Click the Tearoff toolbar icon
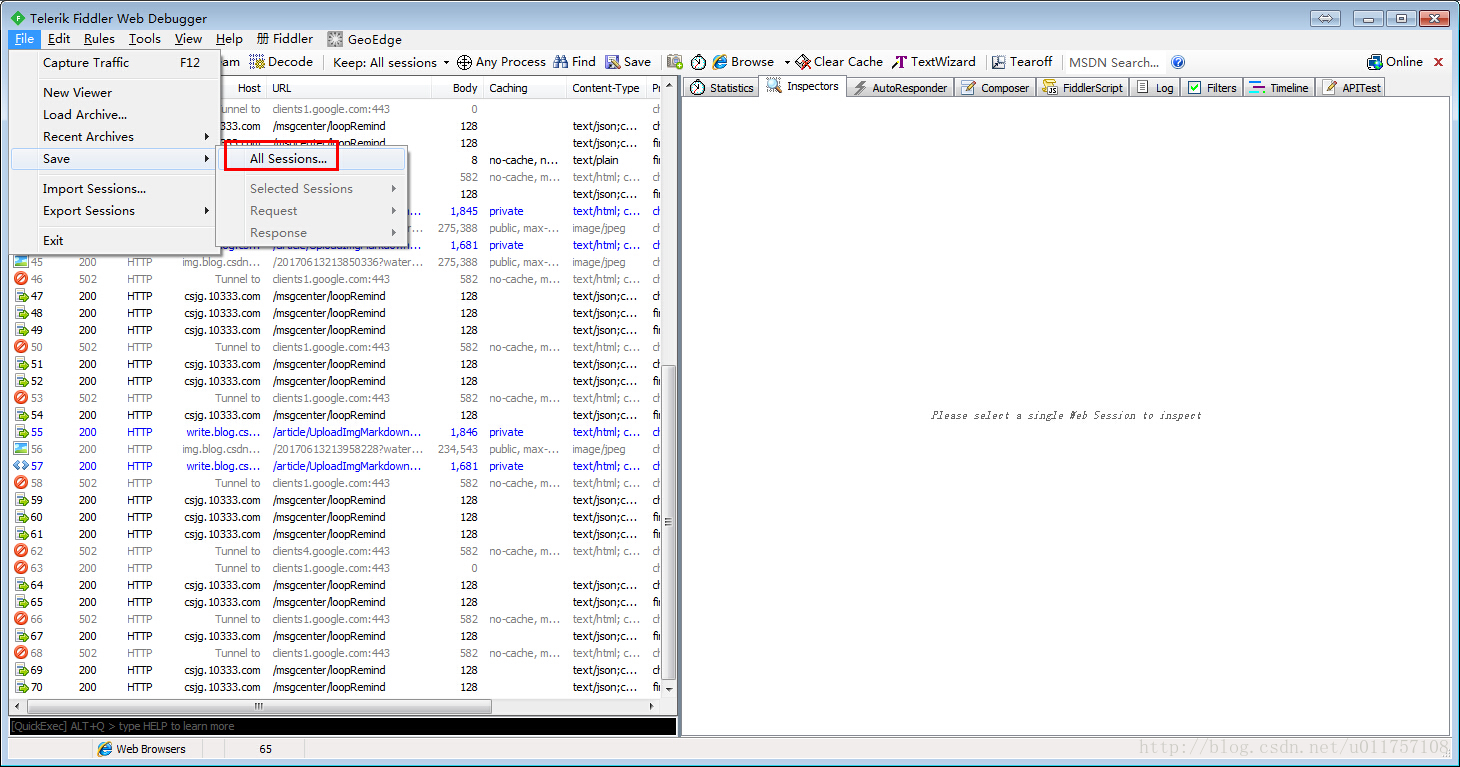This screenshot has width=1460, height=767. point(998,62)
